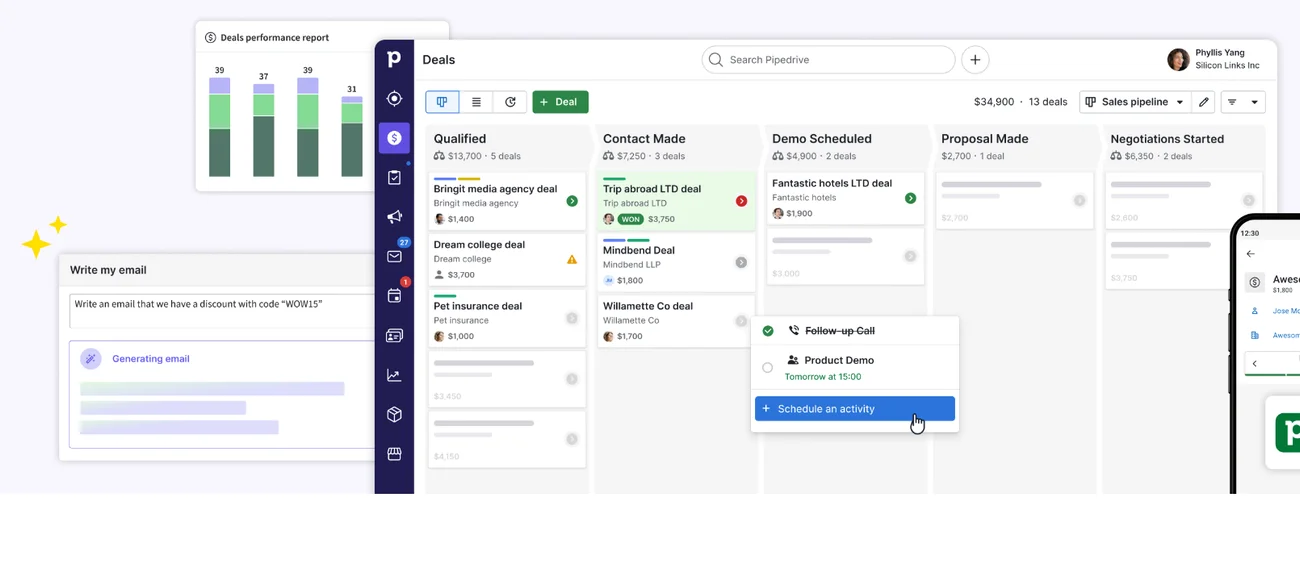Viewport: 1300px width, 569px height.
Task: Click the pencil edit pipeline icon
Action: pos(1204,102)
